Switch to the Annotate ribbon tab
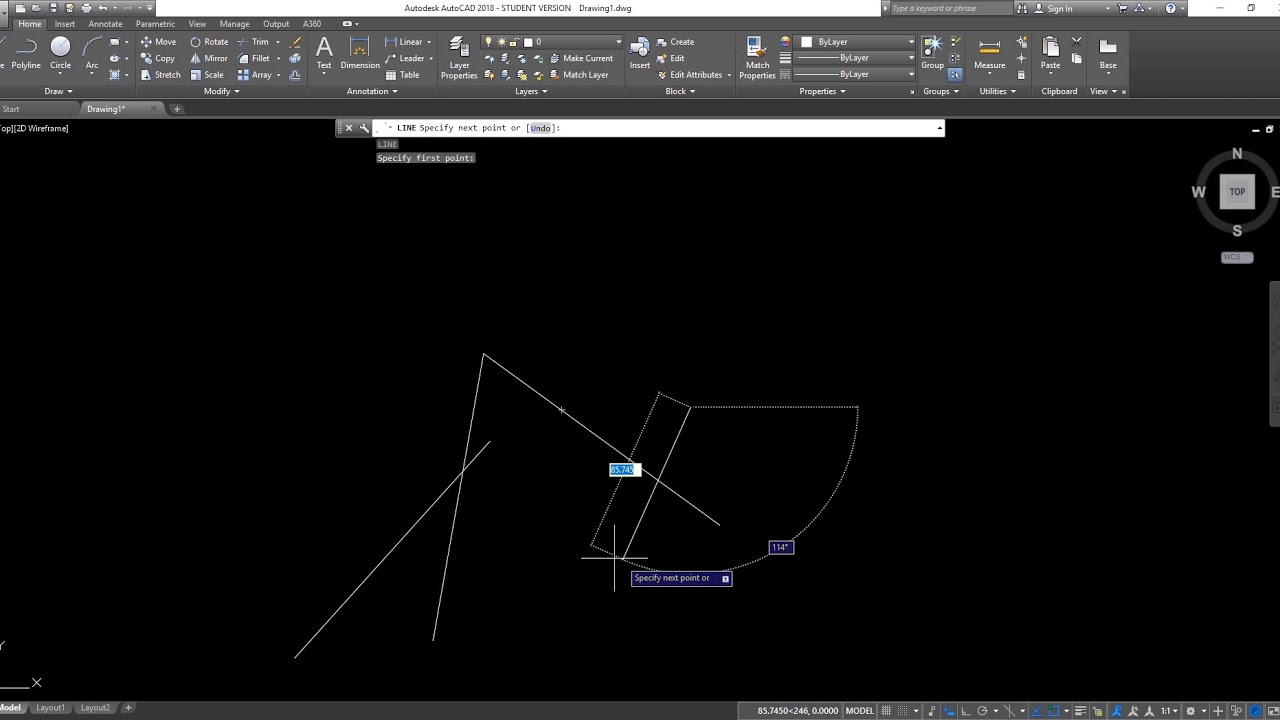The image size is (1280, 720). [105, 24]
